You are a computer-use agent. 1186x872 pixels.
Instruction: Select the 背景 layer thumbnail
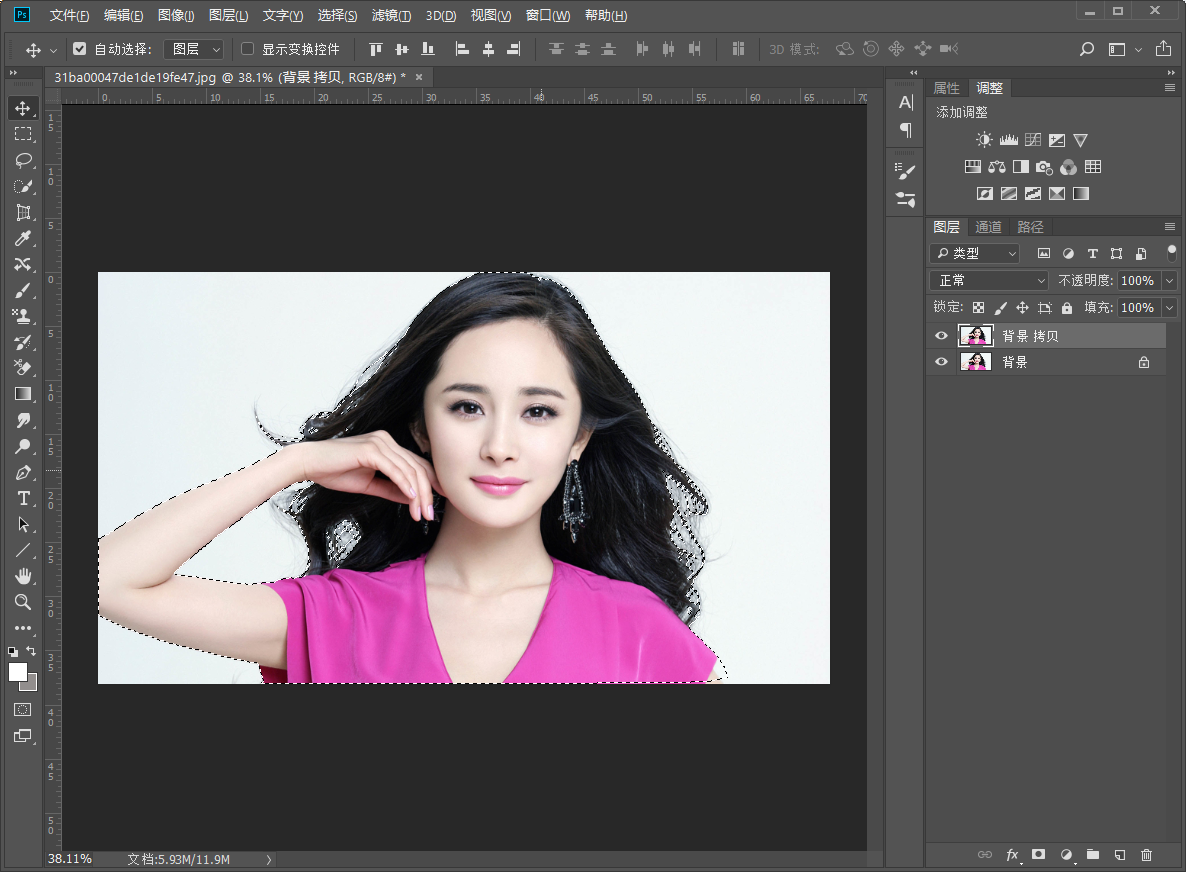(x=975, y=362)
